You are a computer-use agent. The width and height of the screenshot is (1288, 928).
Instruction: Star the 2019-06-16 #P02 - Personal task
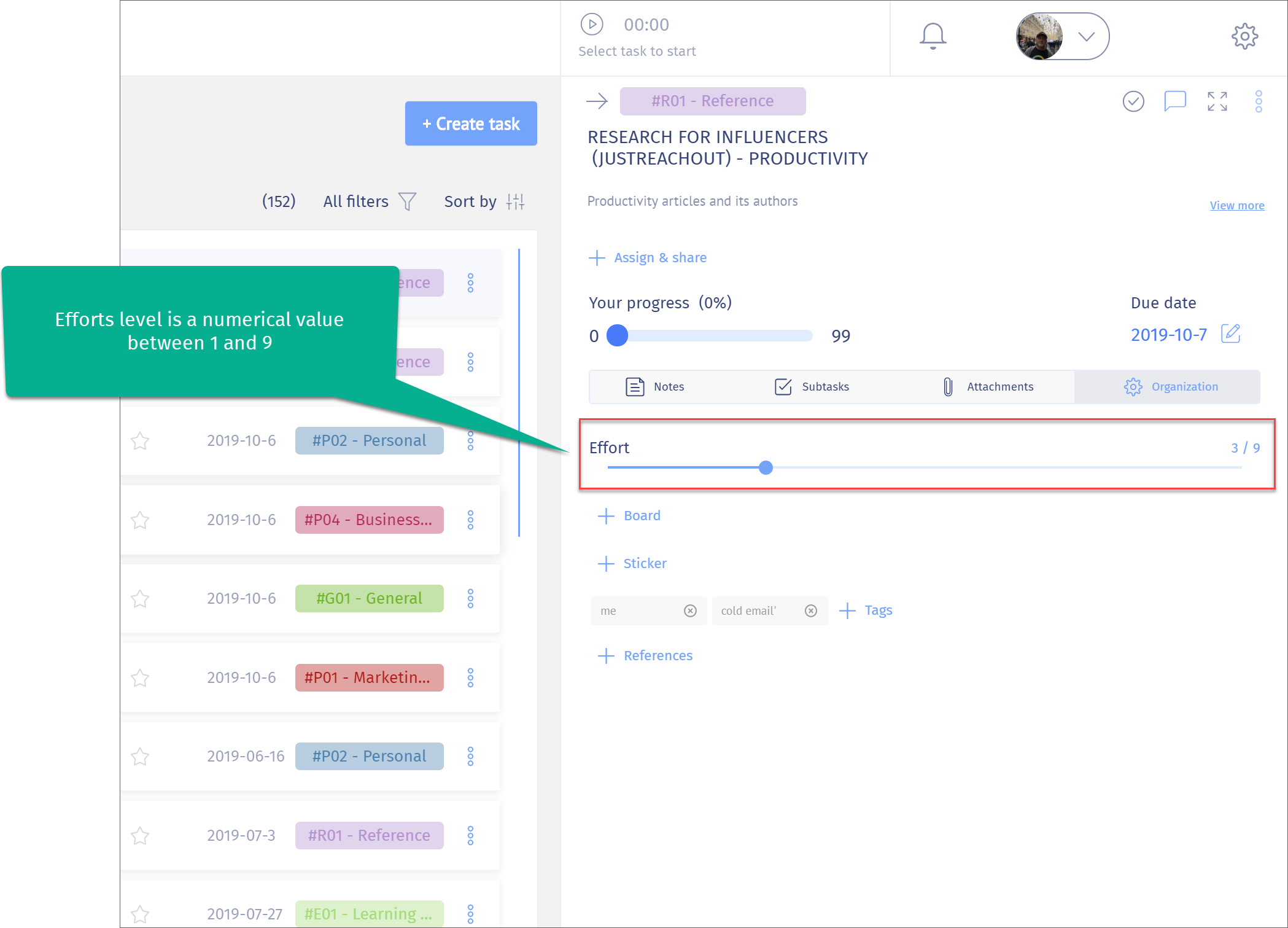click(x=140, y=756)
